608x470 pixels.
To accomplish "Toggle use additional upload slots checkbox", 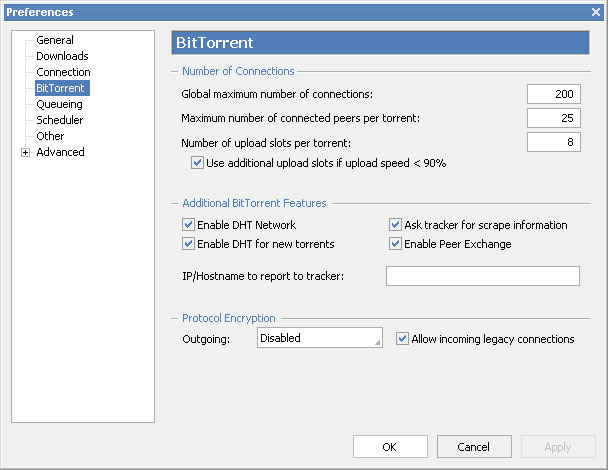I will pyautogui.click(x=197, y=162).
